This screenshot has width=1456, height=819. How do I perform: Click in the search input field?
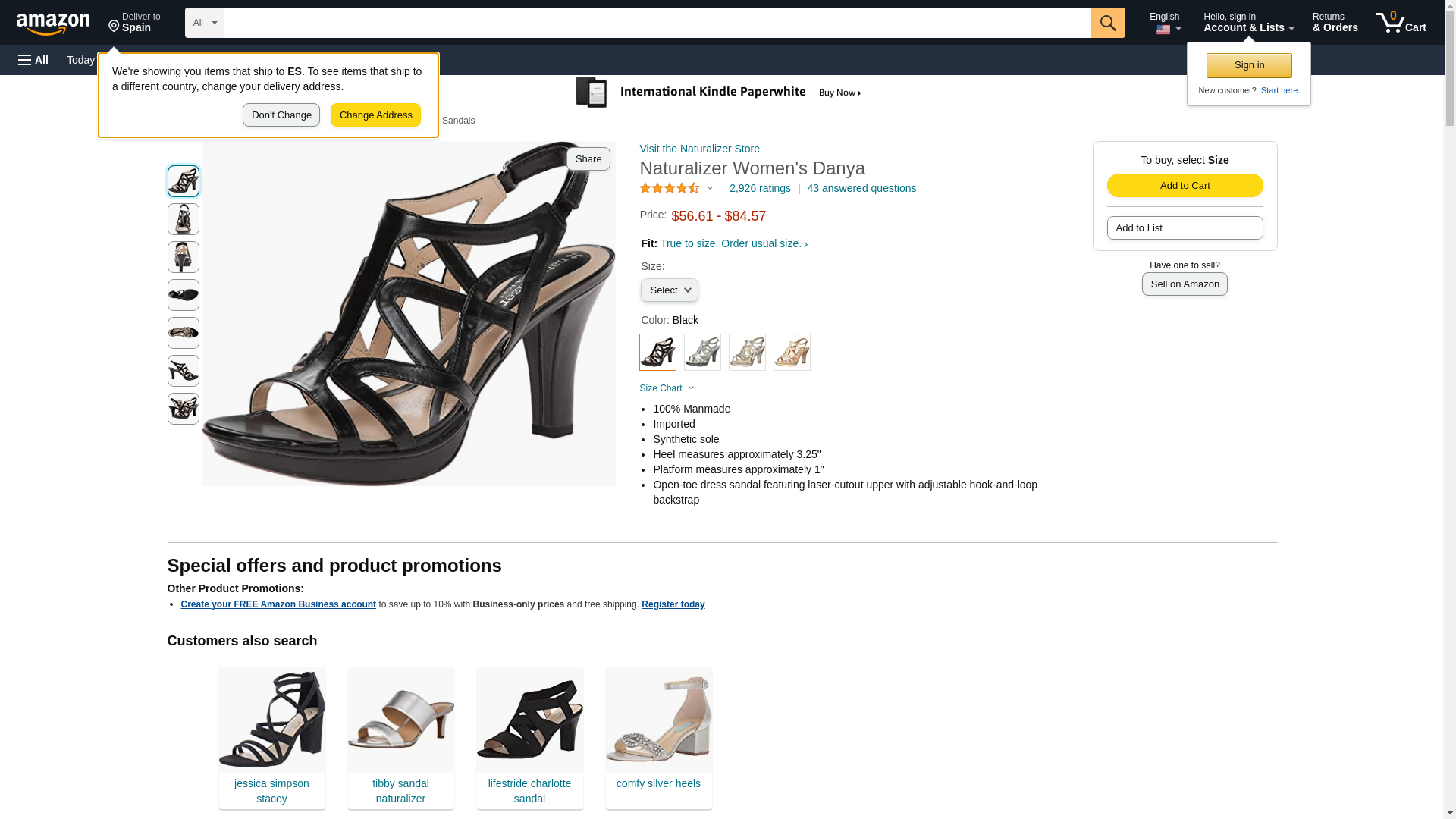click(x=657, y=23)
